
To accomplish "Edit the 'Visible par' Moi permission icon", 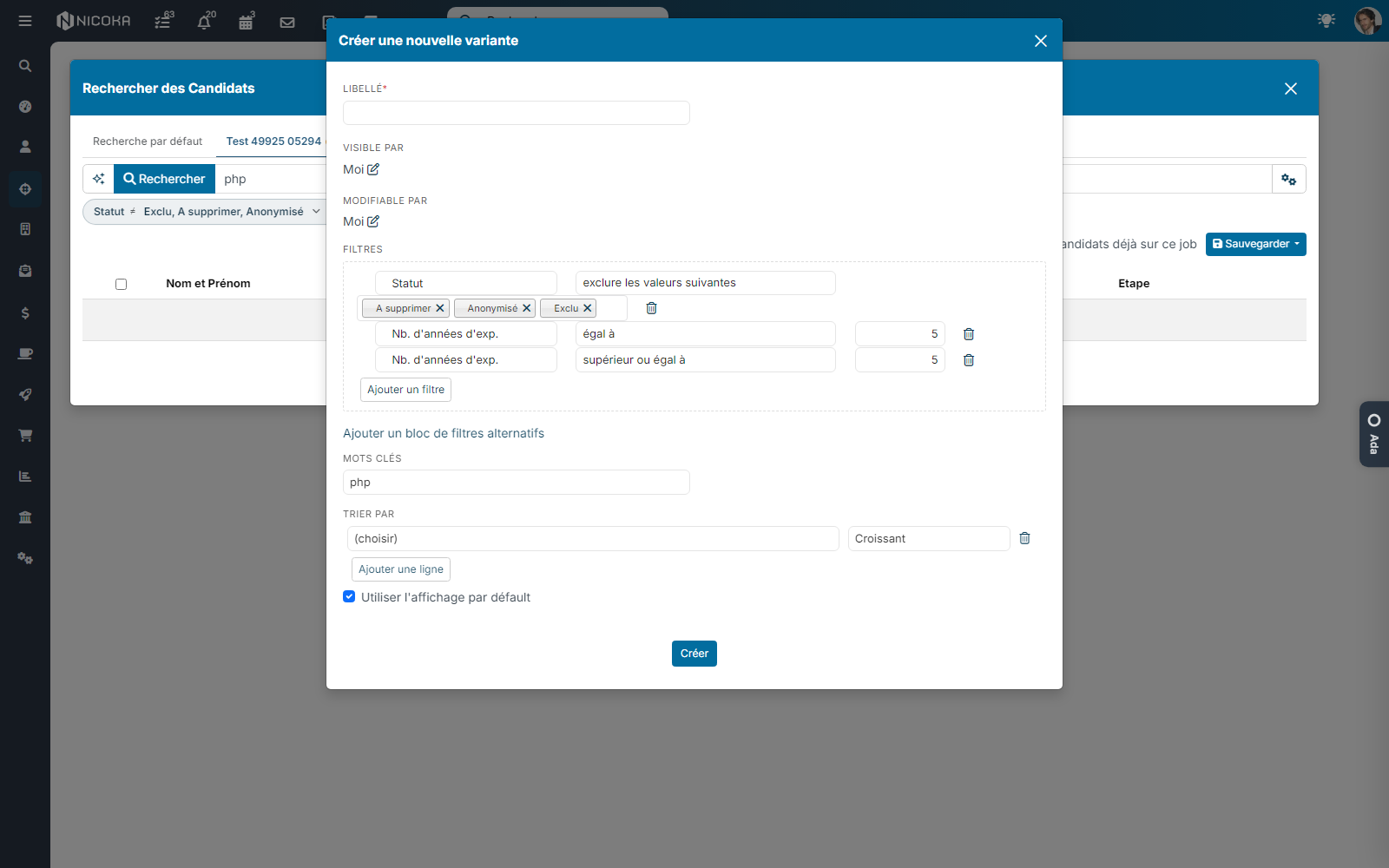I will (373, 169).
